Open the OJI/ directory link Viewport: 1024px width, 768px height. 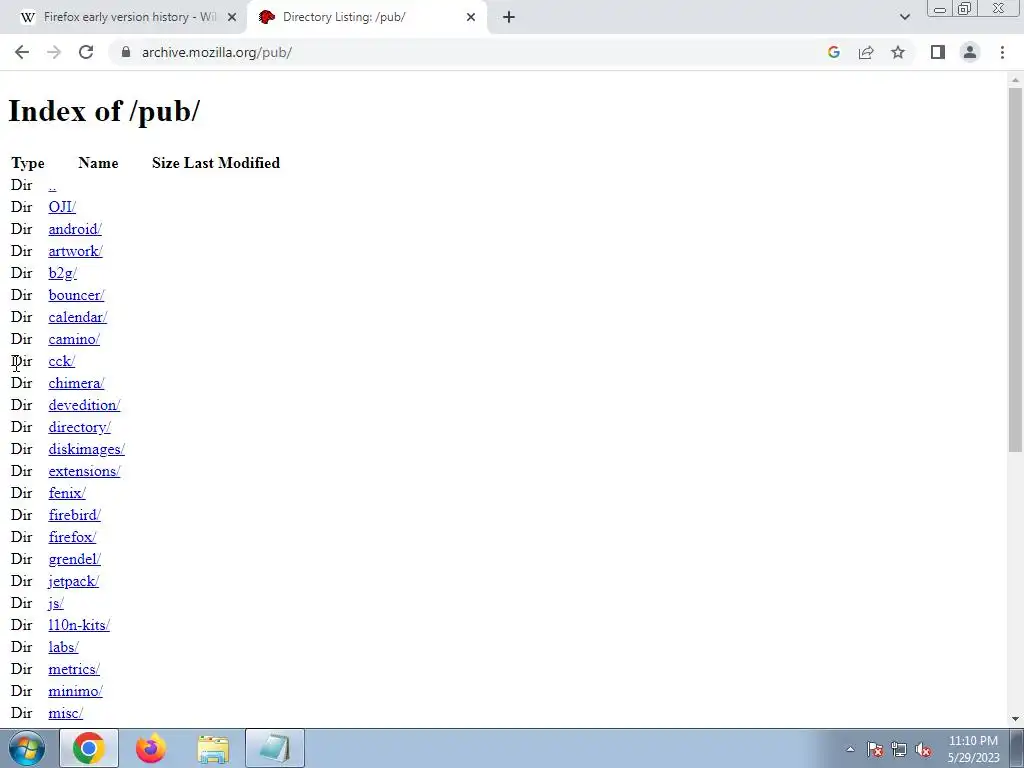point(62,207)
